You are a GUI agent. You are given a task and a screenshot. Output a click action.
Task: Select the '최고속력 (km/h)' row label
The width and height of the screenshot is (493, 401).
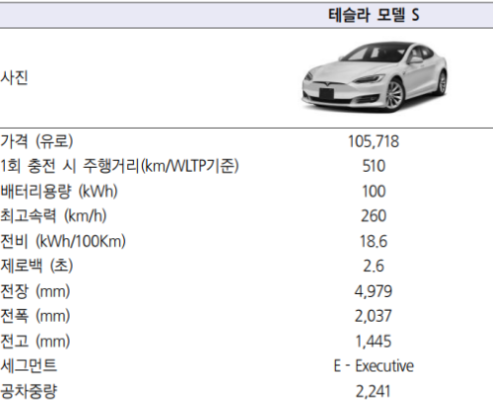53,216
